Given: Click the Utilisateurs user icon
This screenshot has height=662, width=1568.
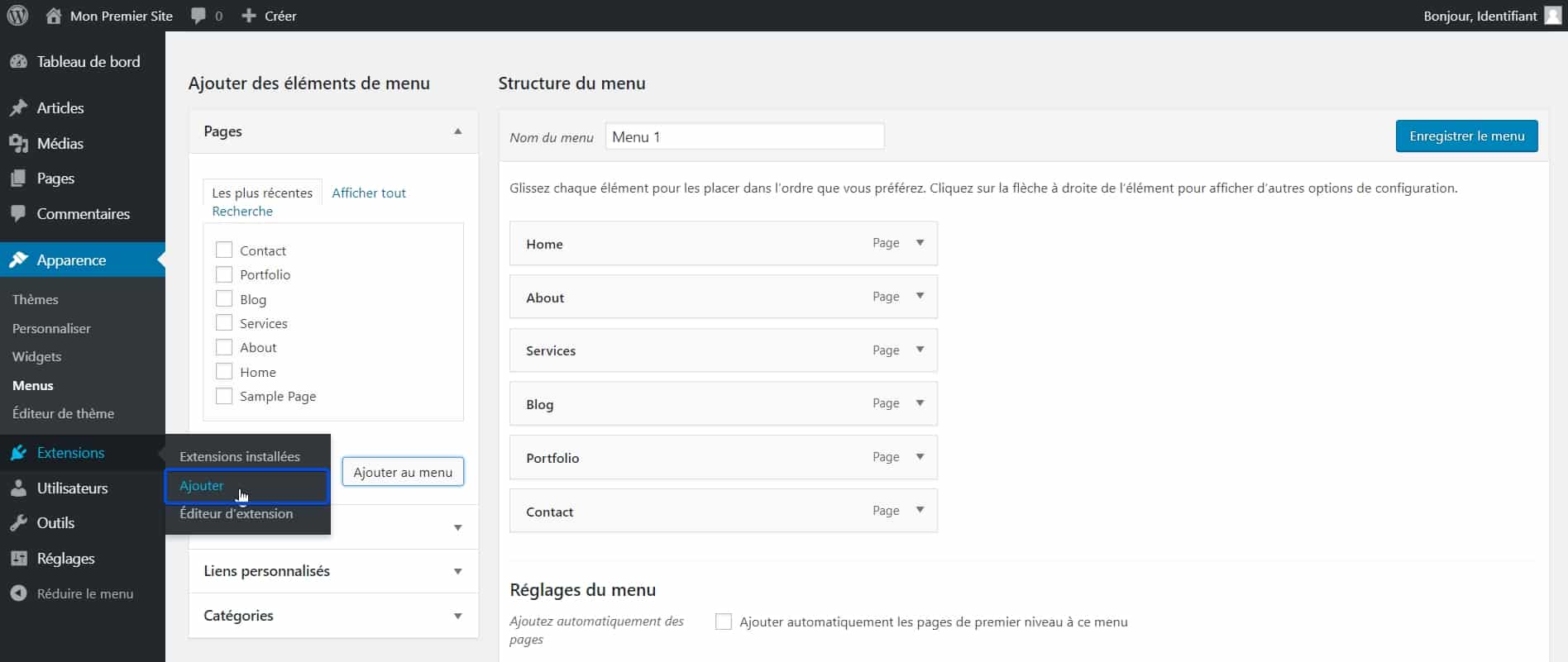Looking at the screenshot, I should click(18, 488).
